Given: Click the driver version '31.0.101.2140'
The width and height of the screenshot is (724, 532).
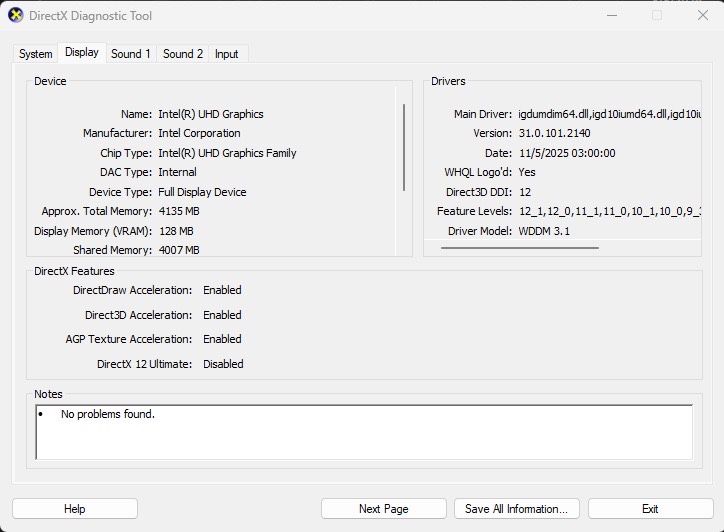Looking at the screenshot, I should 555,133.
